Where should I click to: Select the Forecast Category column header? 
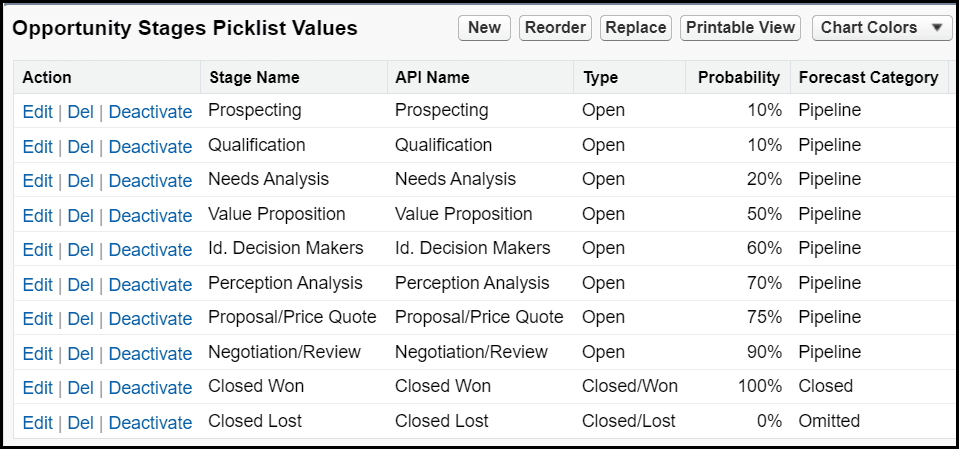[x=868, y=78]
